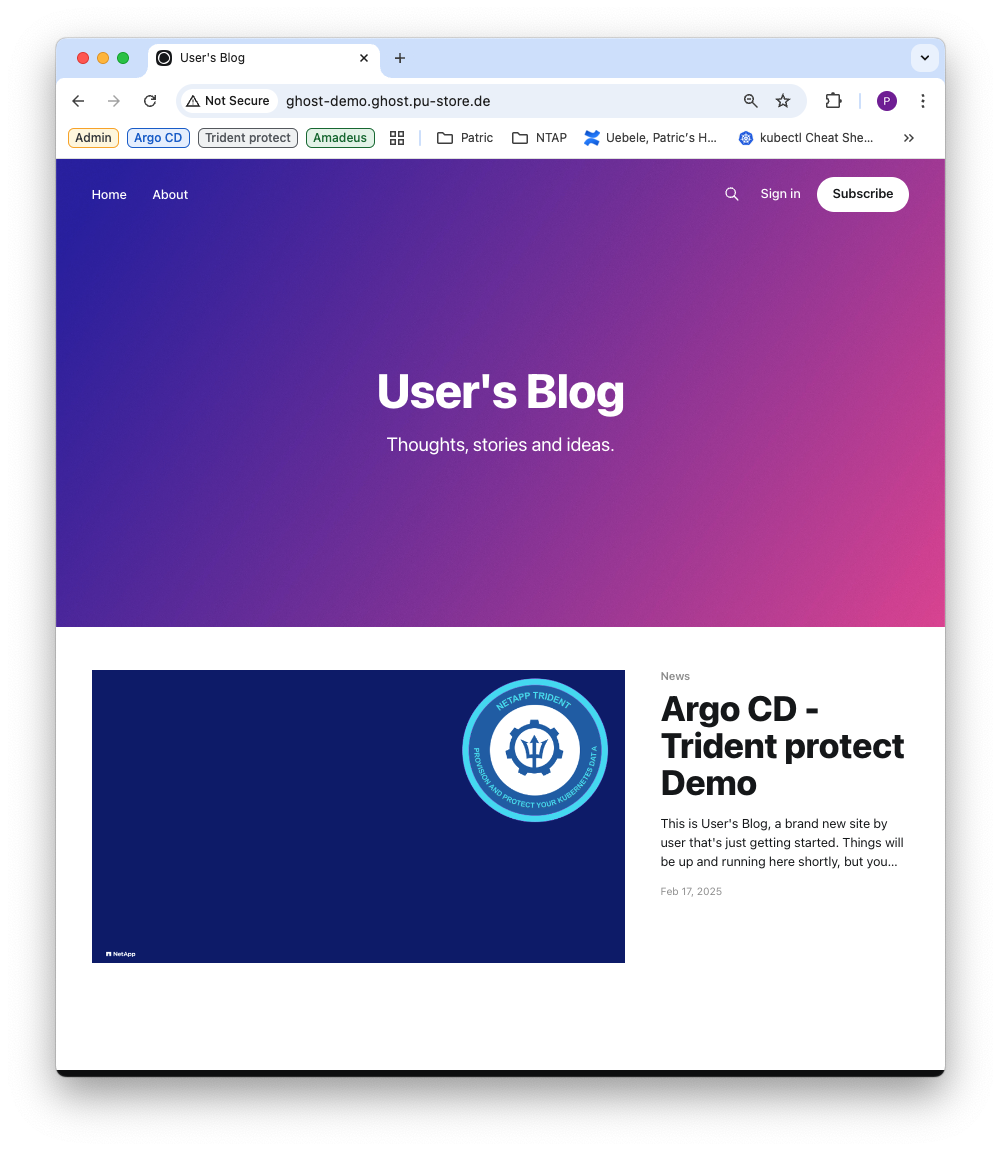Open the Amadeus bookmark
1001x1151 pixels.
pyautogui.click(x=340, y=138)
